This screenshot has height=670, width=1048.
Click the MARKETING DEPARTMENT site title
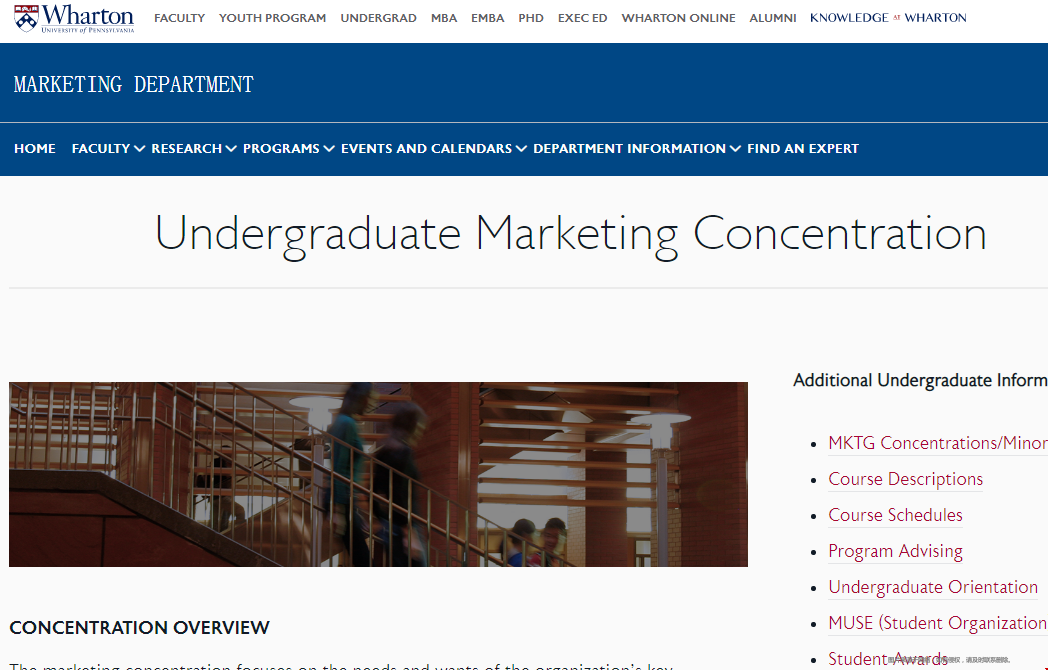click(134, 84)
